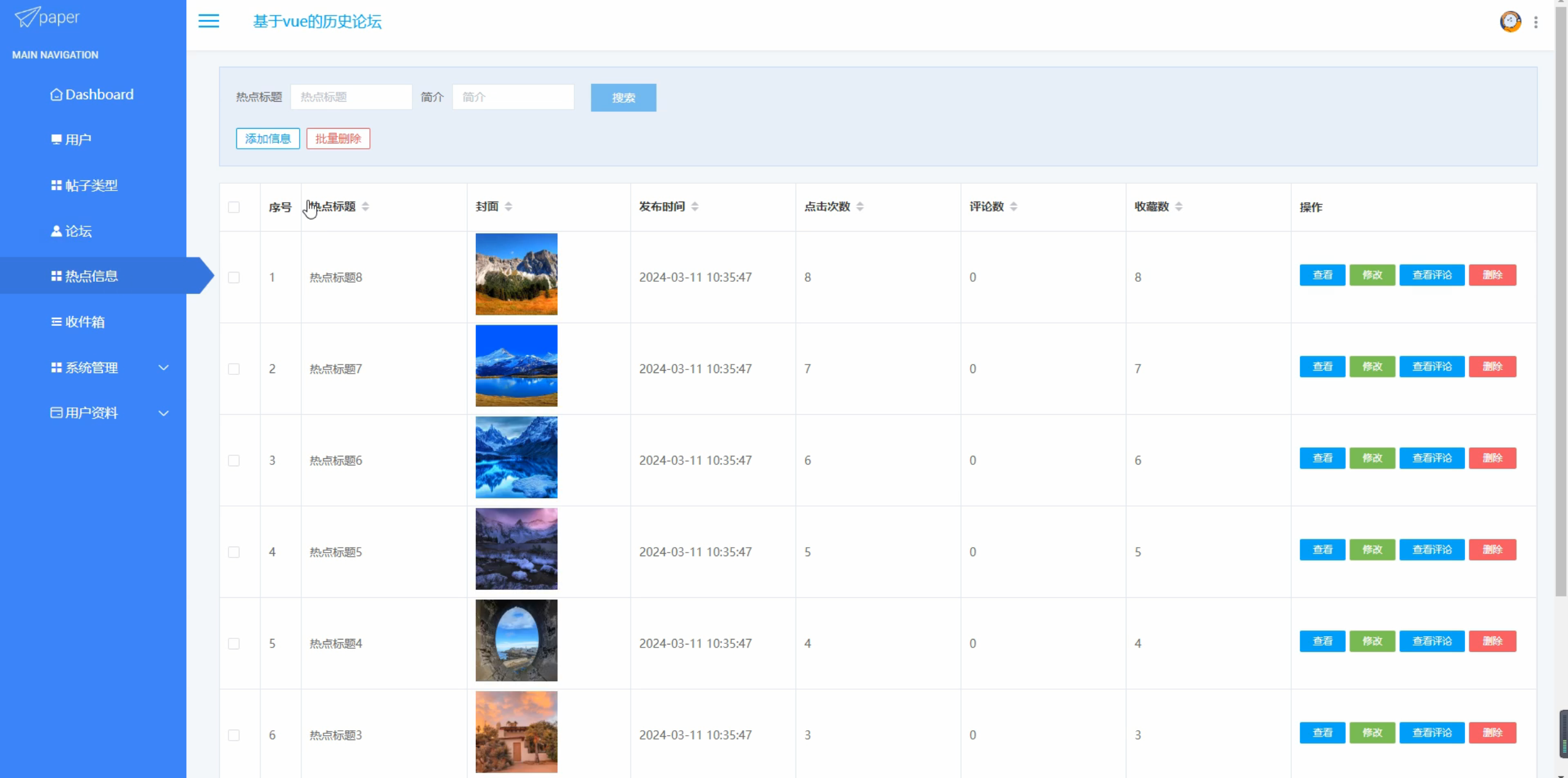
Task: Sort by the 发布时间 column arrows
Action: (x=695, y=206)
